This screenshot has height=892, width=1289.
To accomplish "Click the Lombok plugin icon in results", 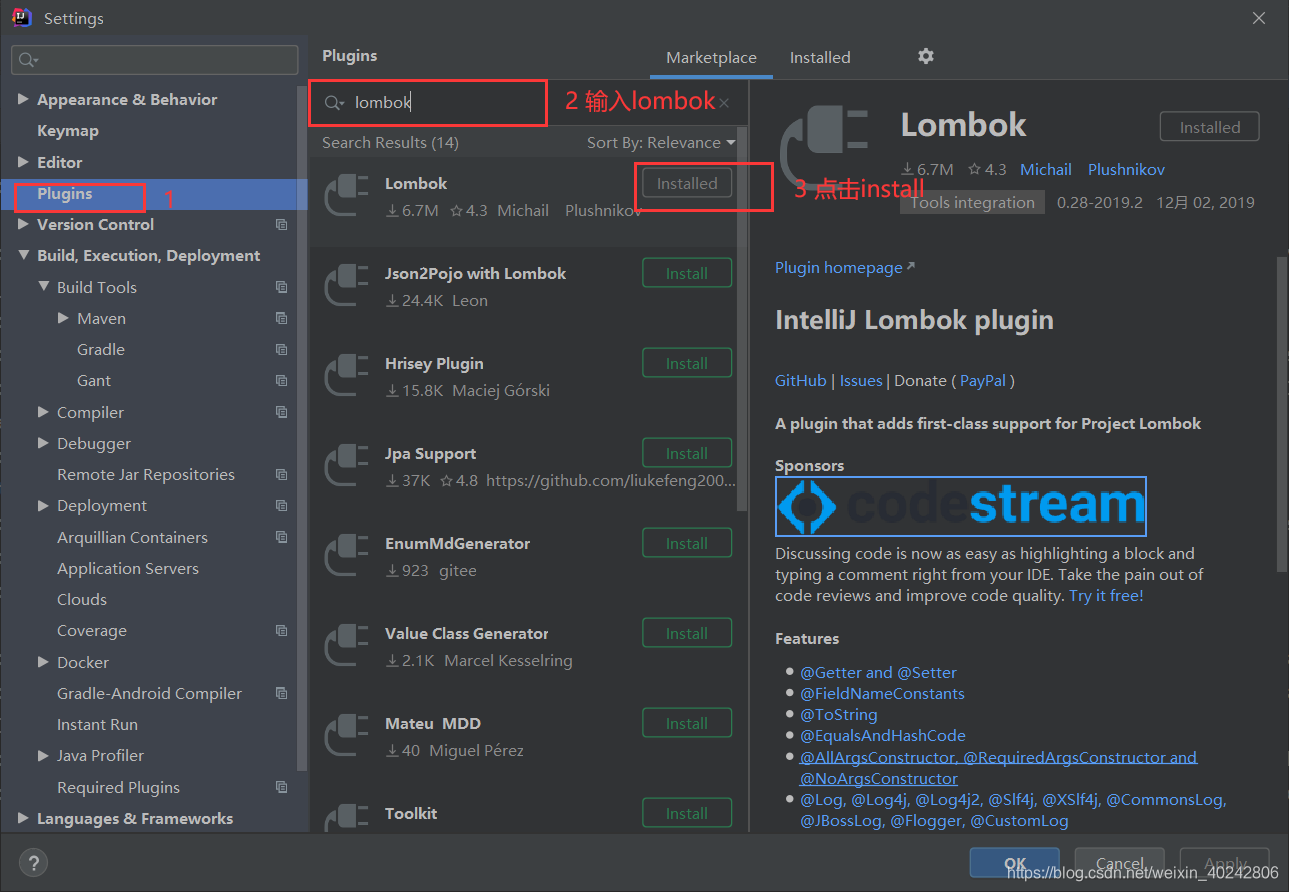I will (346, 196).
